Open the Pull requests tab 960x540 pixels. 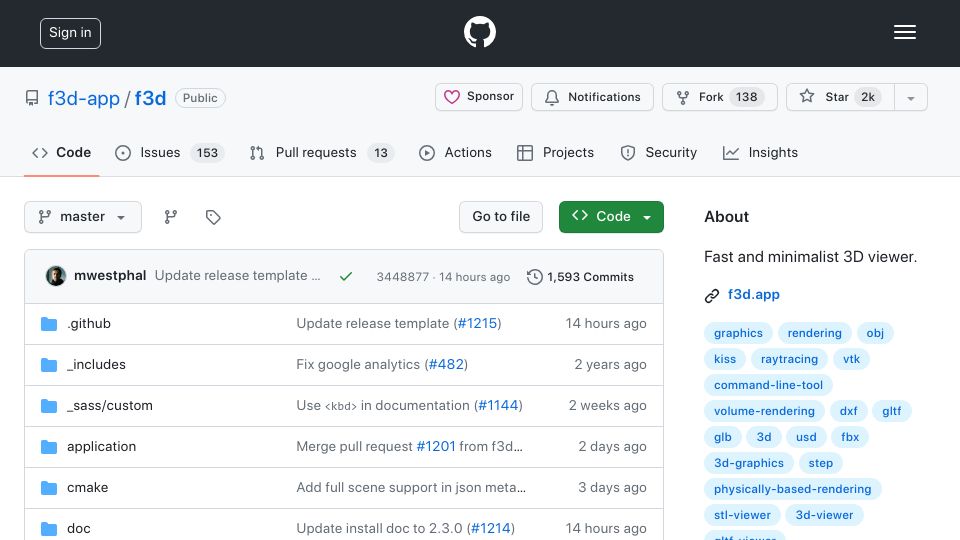321,152
